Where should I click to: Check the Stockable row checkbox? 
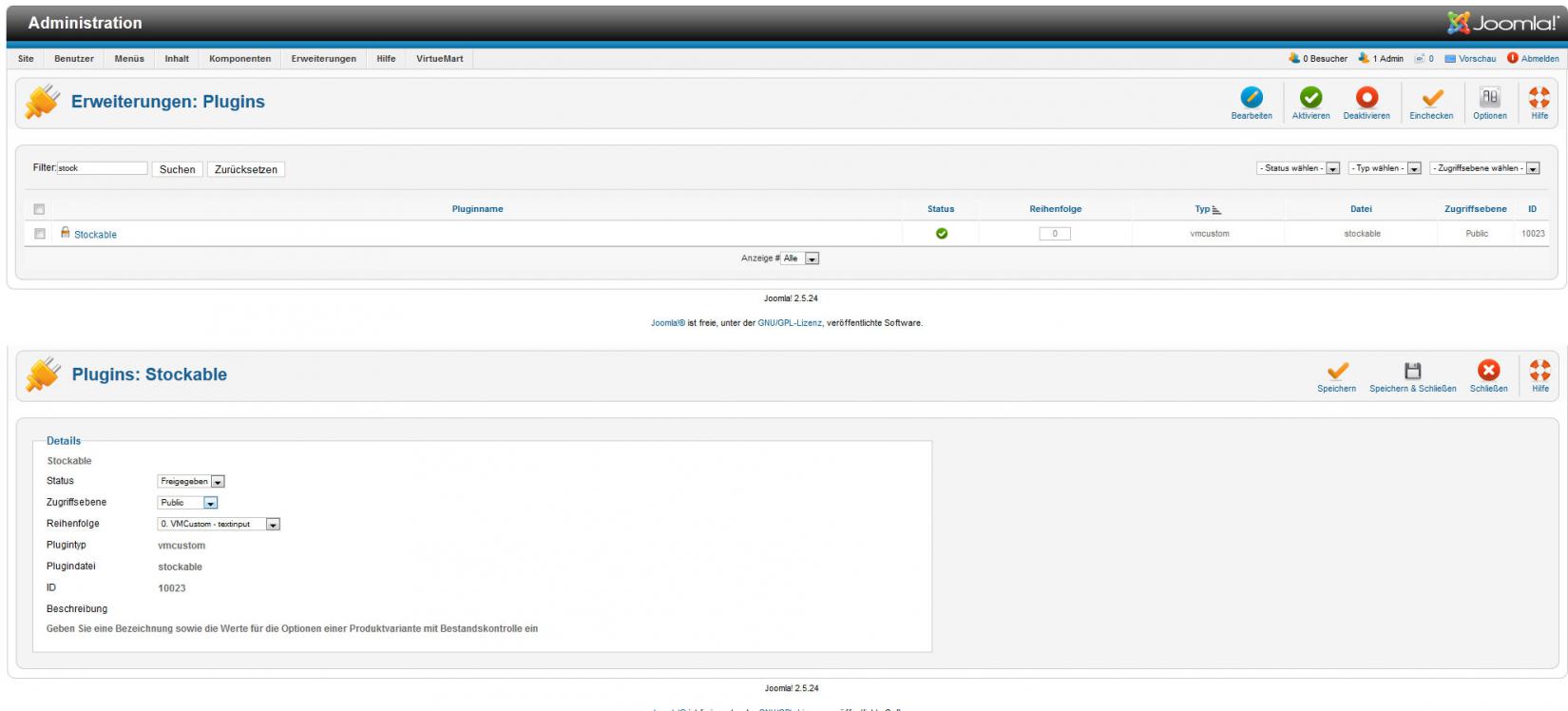39,234
